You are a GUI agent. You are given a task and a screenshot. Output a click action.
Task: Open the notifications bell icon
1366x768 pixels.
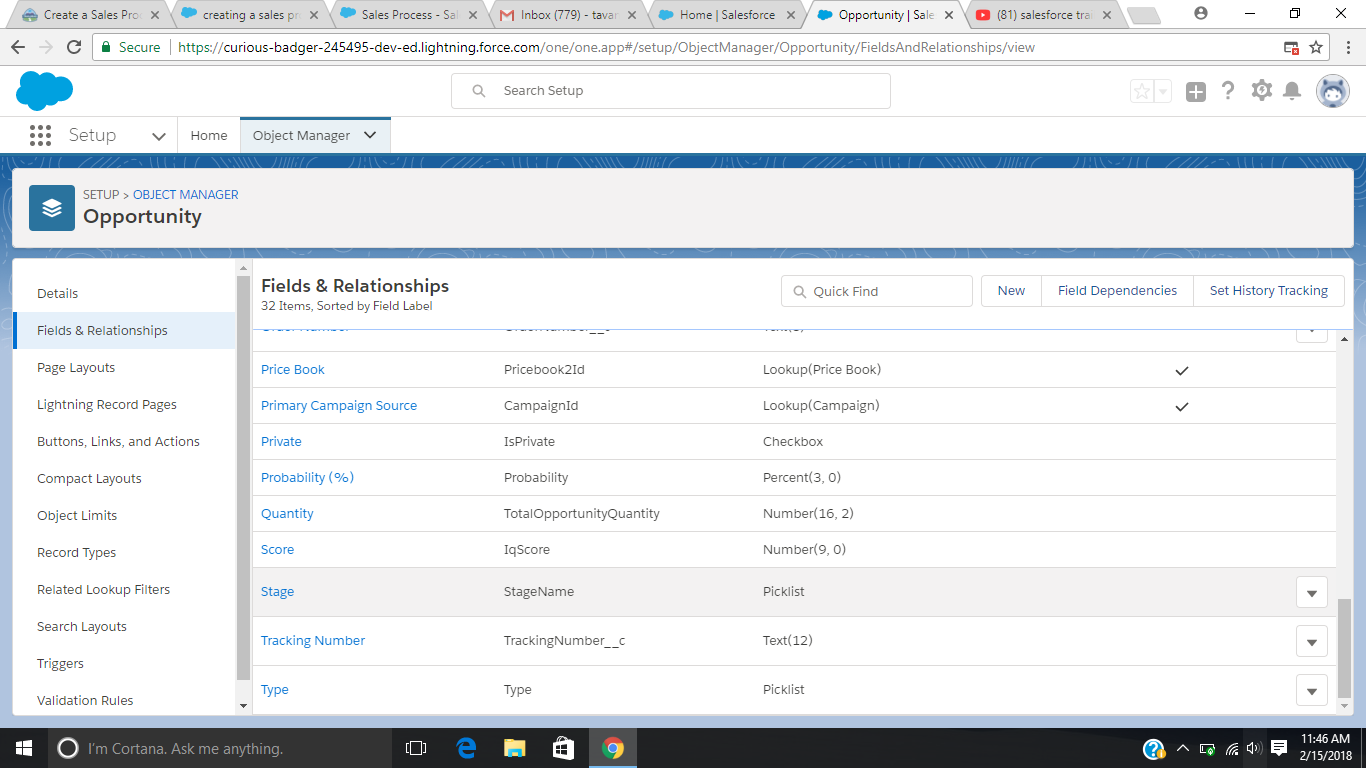[1292, 91]
